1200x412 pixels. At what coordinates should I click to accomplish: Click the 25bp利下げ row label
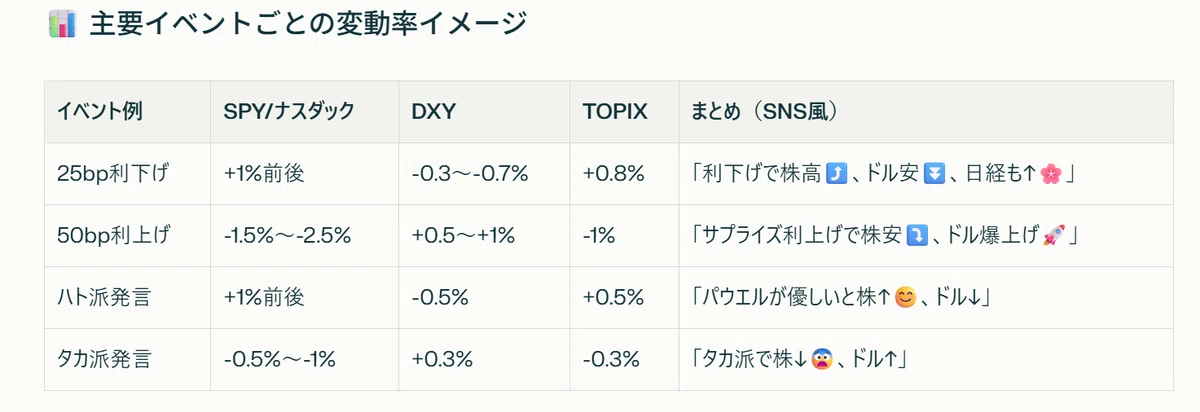[113, 174]
